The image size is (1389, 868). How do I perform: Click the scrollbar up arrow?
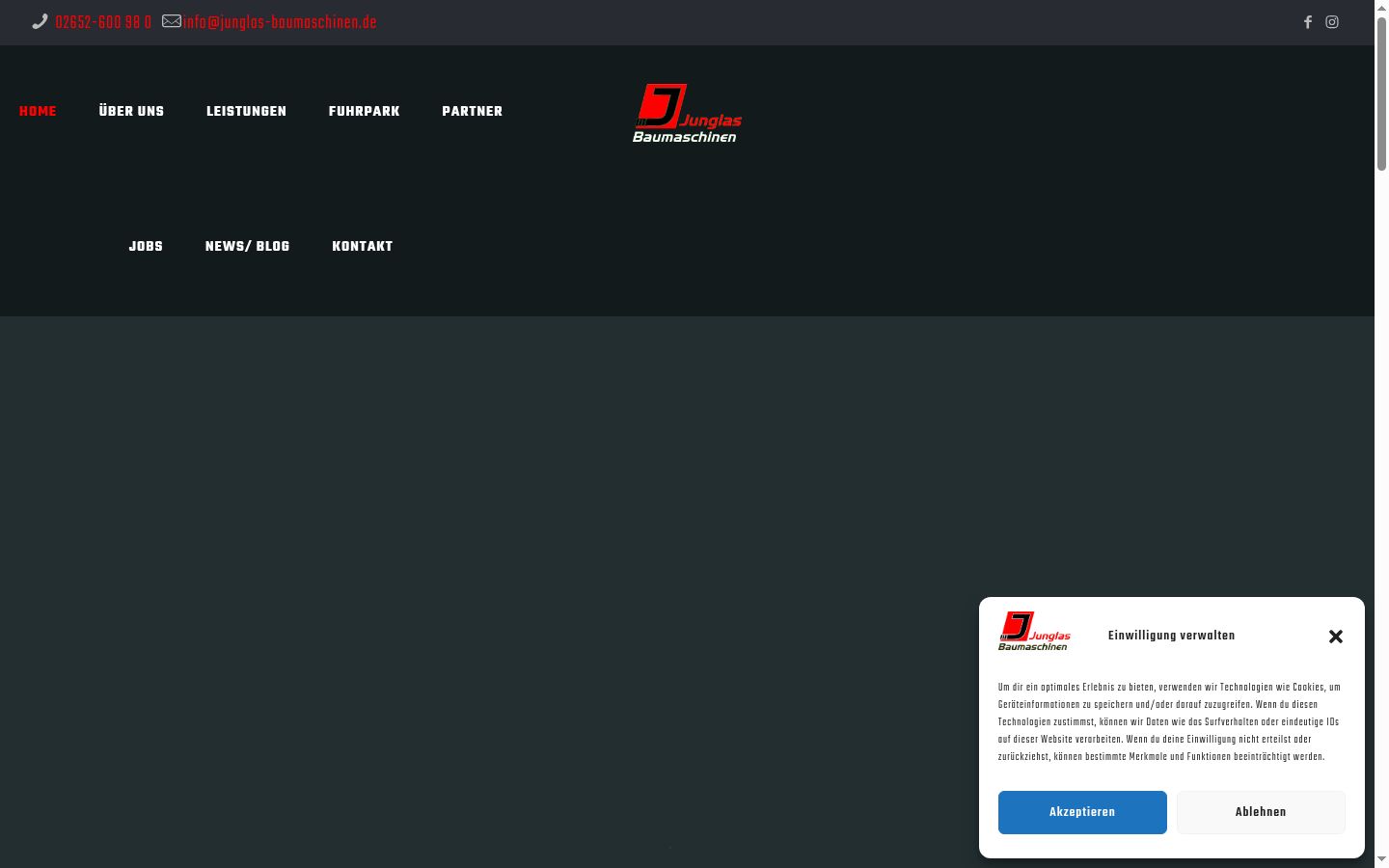pos(1381,8)
